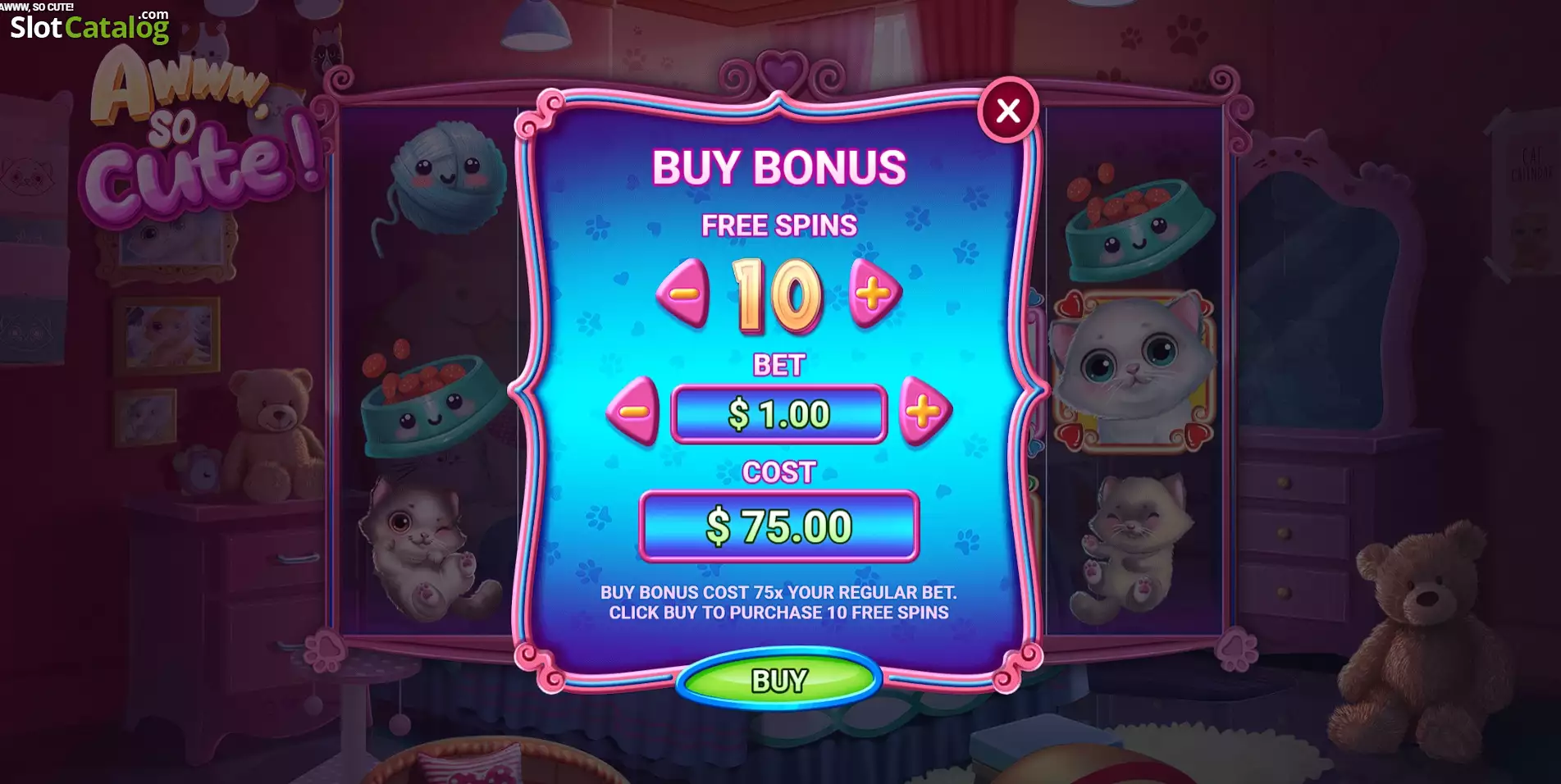
Task: Click the BUY BONUS title text
Action: [x=778, y=167]
